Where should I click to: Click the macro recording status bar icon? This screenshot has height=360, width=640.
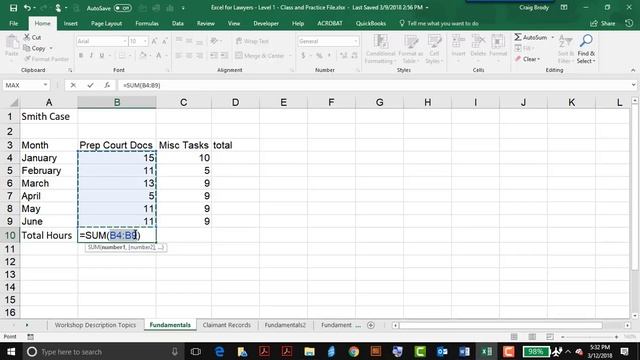coord(31,337)
